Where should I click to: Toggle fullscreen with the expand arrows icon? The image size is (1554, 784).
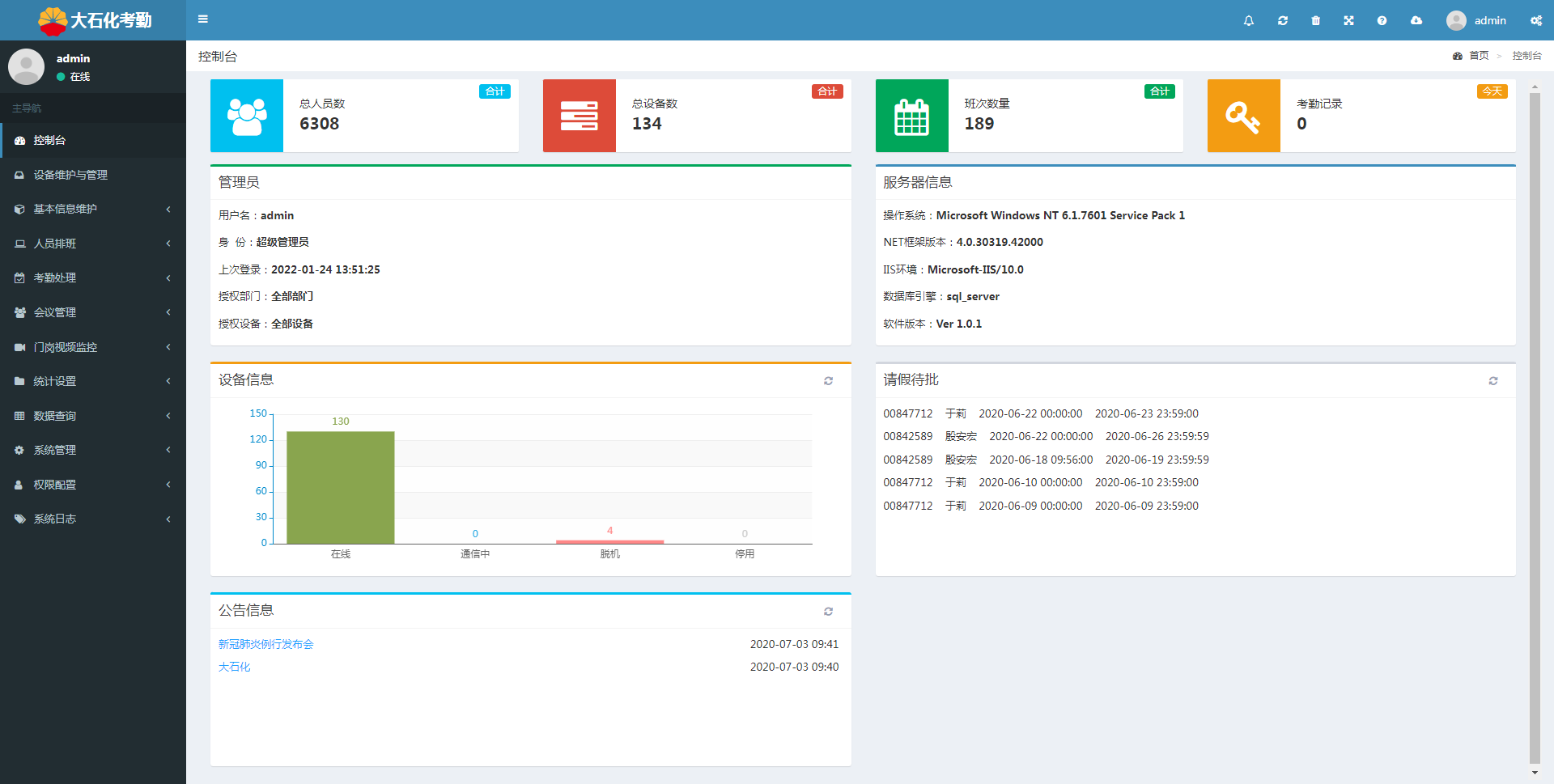point(1349,20)
